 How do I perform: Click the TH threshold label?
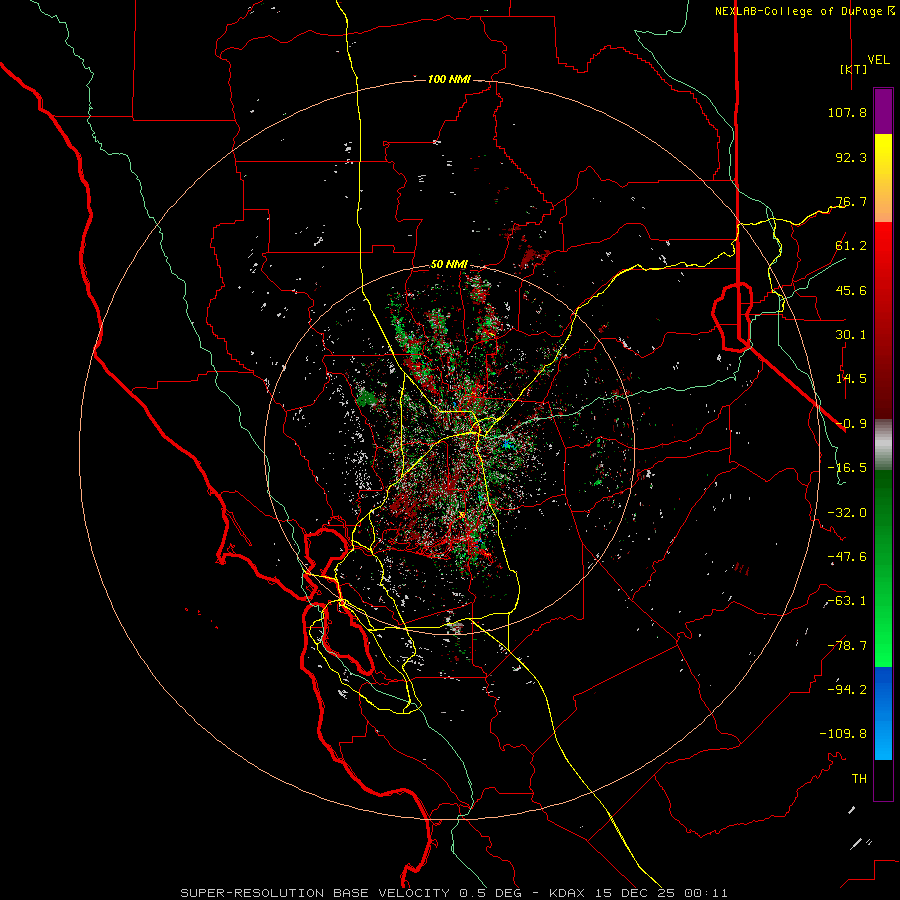pyautogui.click(x=859, y=779)
